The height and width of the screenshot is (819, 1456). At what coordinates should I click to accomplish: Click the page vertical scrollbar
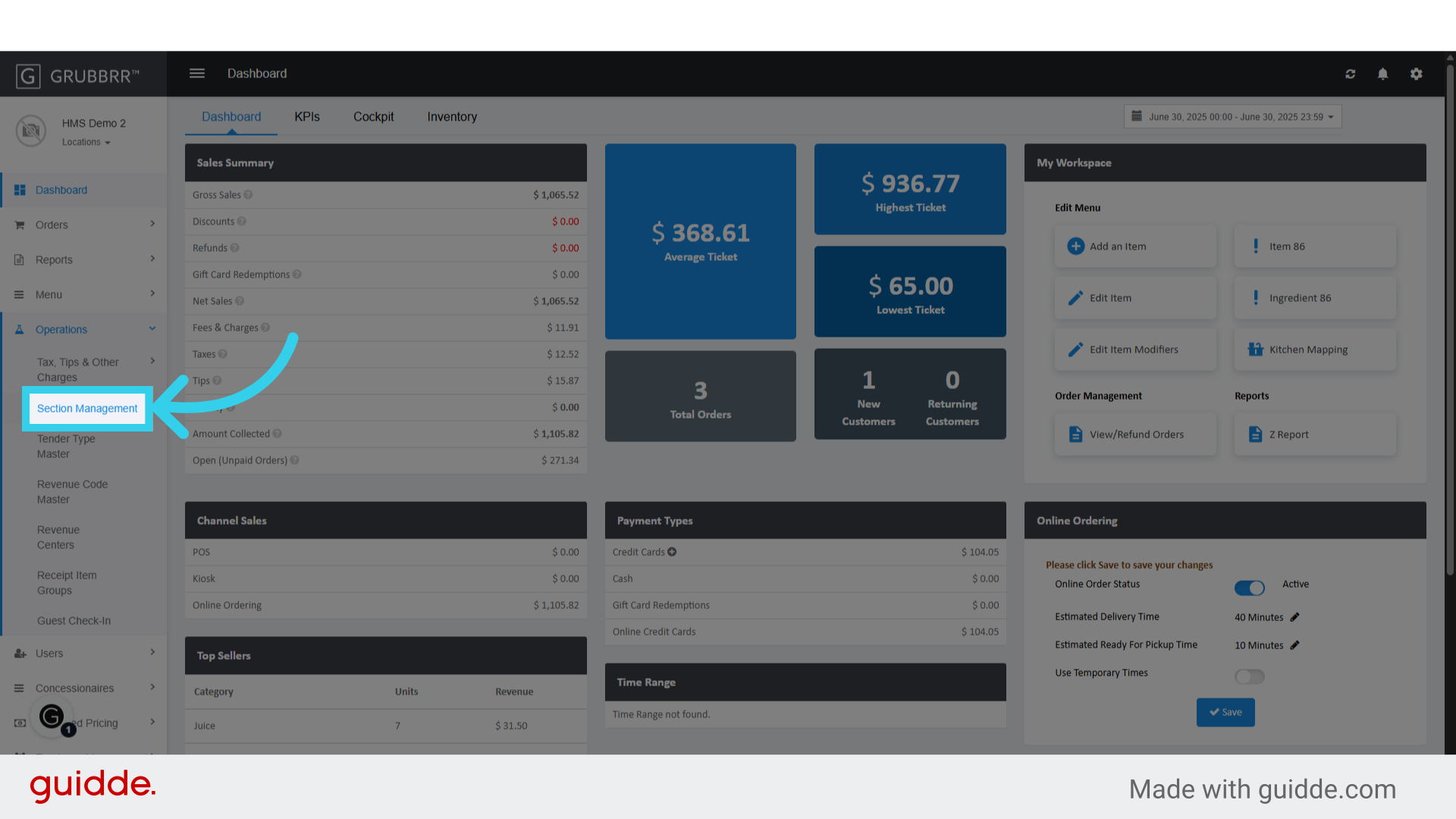[1450, 318]
